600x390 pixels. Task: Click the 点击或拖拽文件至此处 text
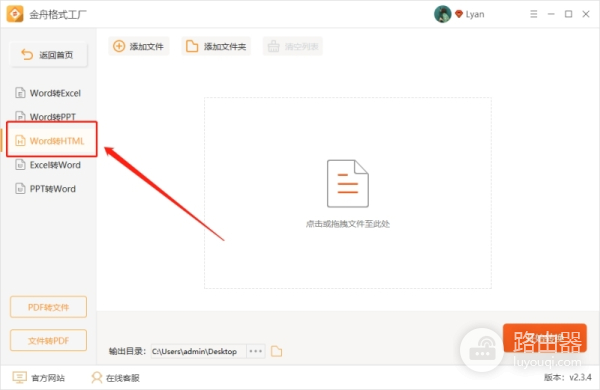pyautogui.click(x=347, y=224)
